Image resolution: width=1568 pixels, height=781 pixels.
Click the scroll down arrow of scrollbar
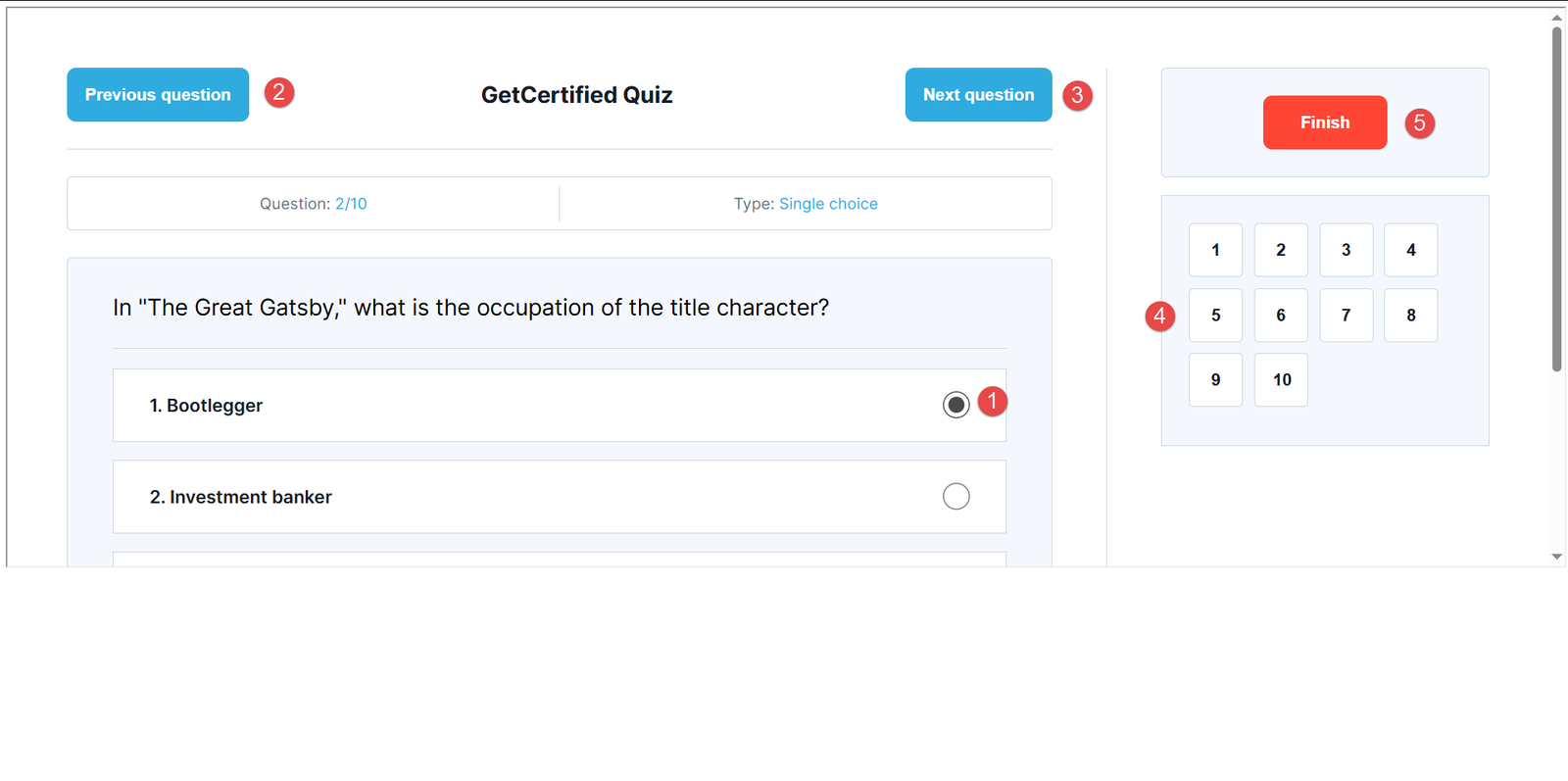pos(1556,557)
